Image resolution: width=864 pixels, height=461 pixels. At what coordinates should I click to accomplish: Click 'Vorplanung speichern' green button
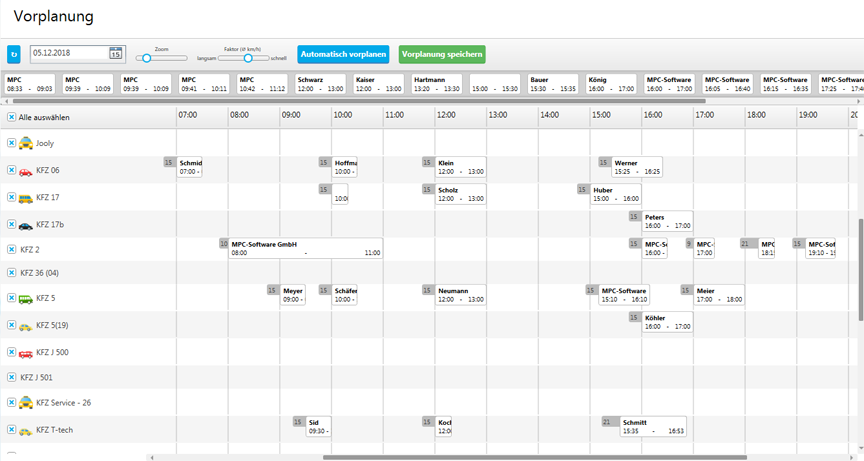(x=442, y=54)
